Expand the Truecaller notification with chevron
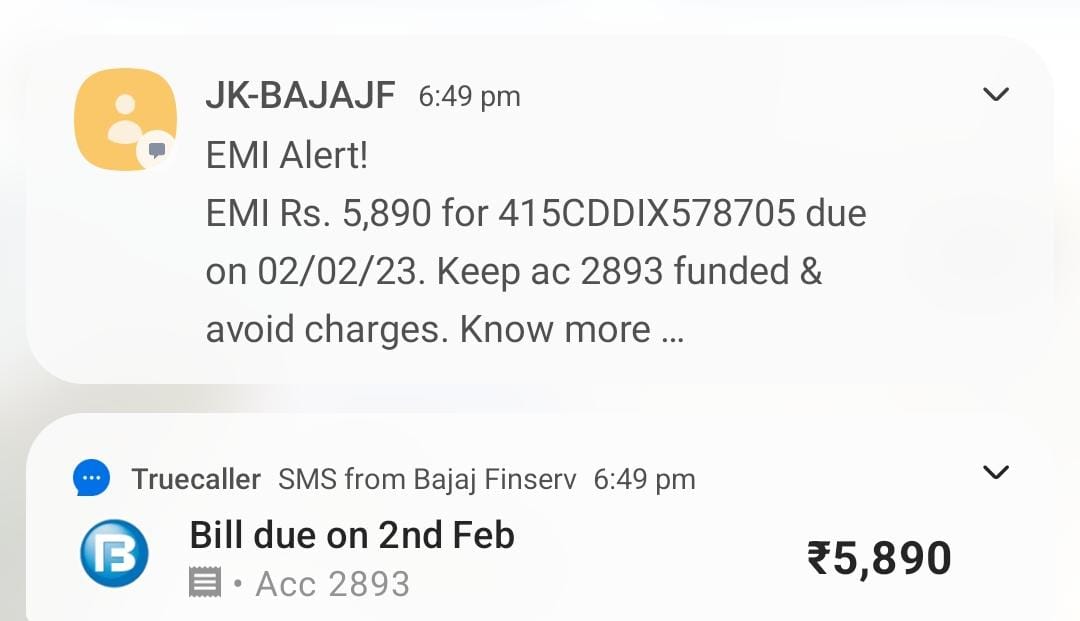Viewport: 1080px width, 621px height. pyautogui.click(x=996, y=472)
